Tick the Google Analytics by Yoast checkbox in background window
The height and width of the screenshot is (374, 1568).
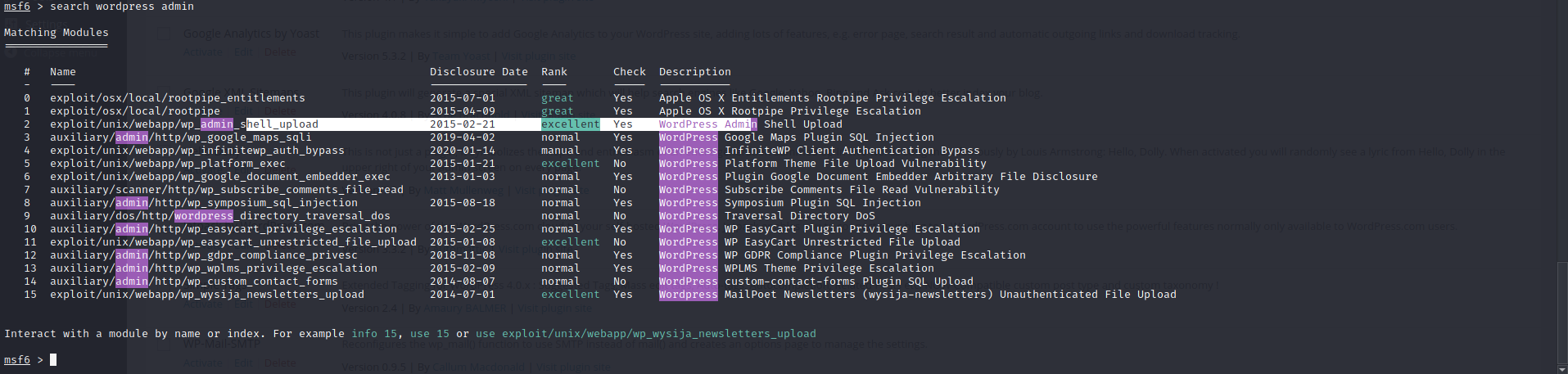pyautogui.click(x=164, y=34)
